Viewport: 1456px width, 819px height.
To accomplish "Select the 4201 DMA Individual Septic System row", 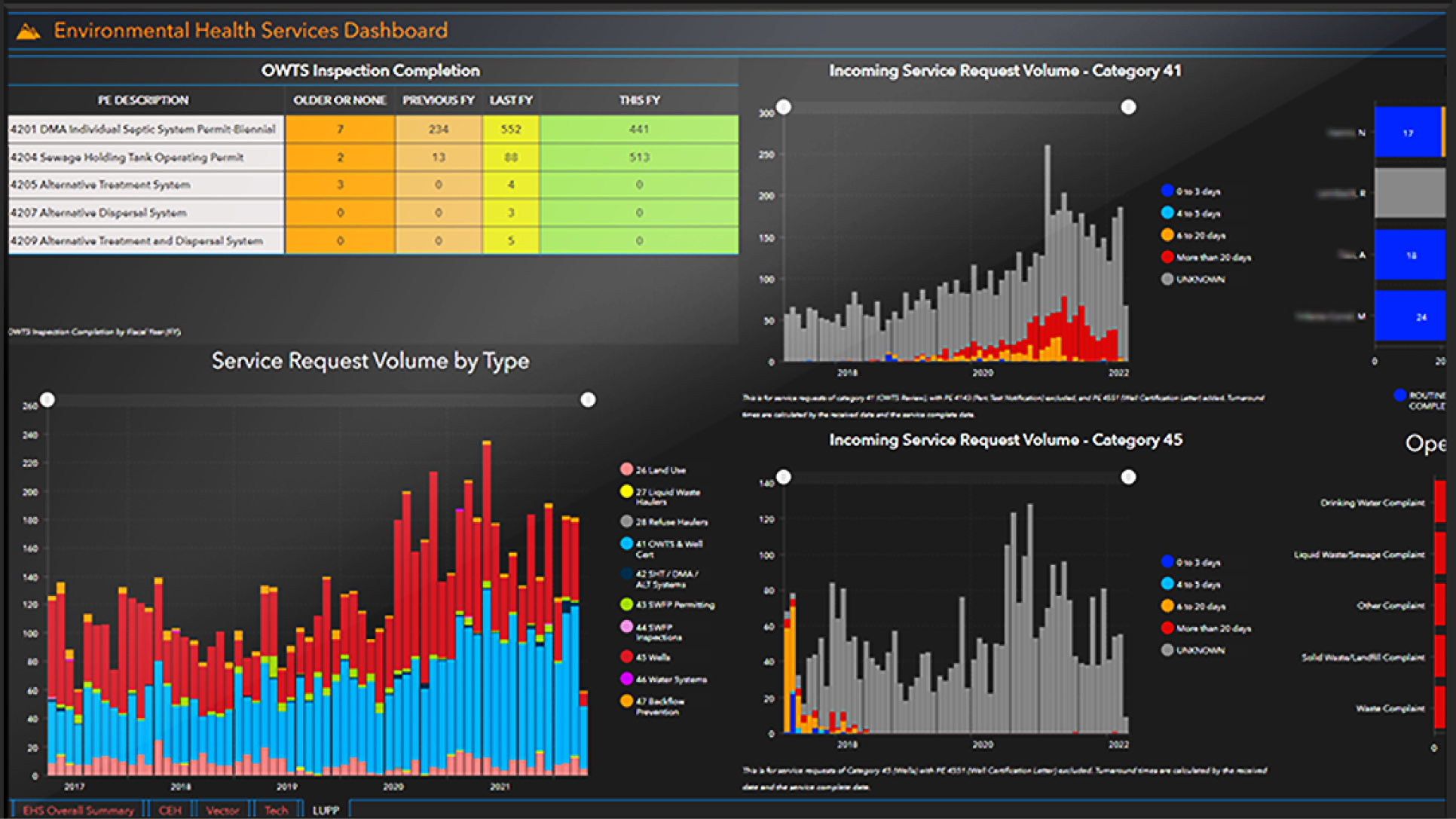I will pos(143,129).
